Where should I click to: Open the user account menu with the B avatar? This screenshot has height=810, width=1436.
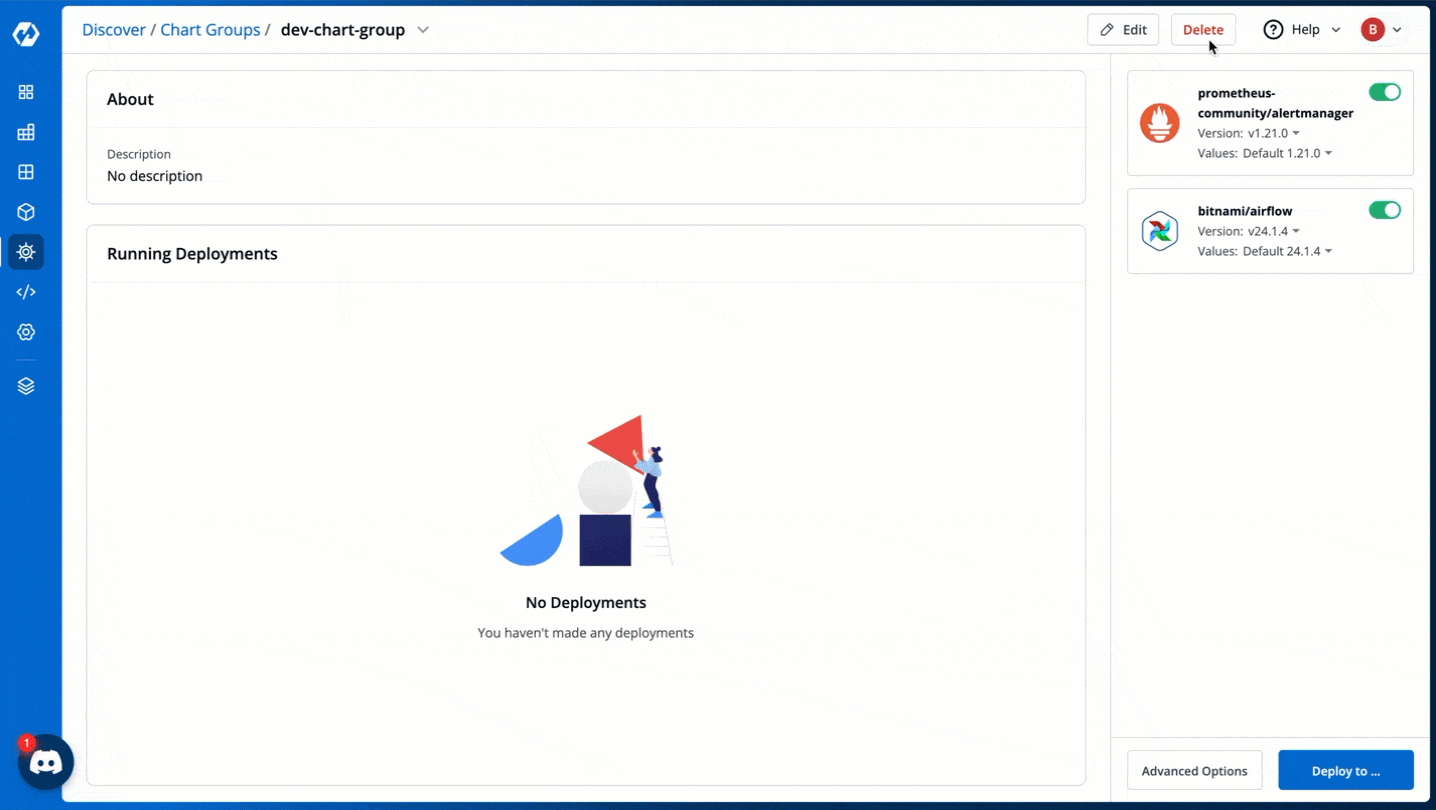click(x=1381, y=29)
